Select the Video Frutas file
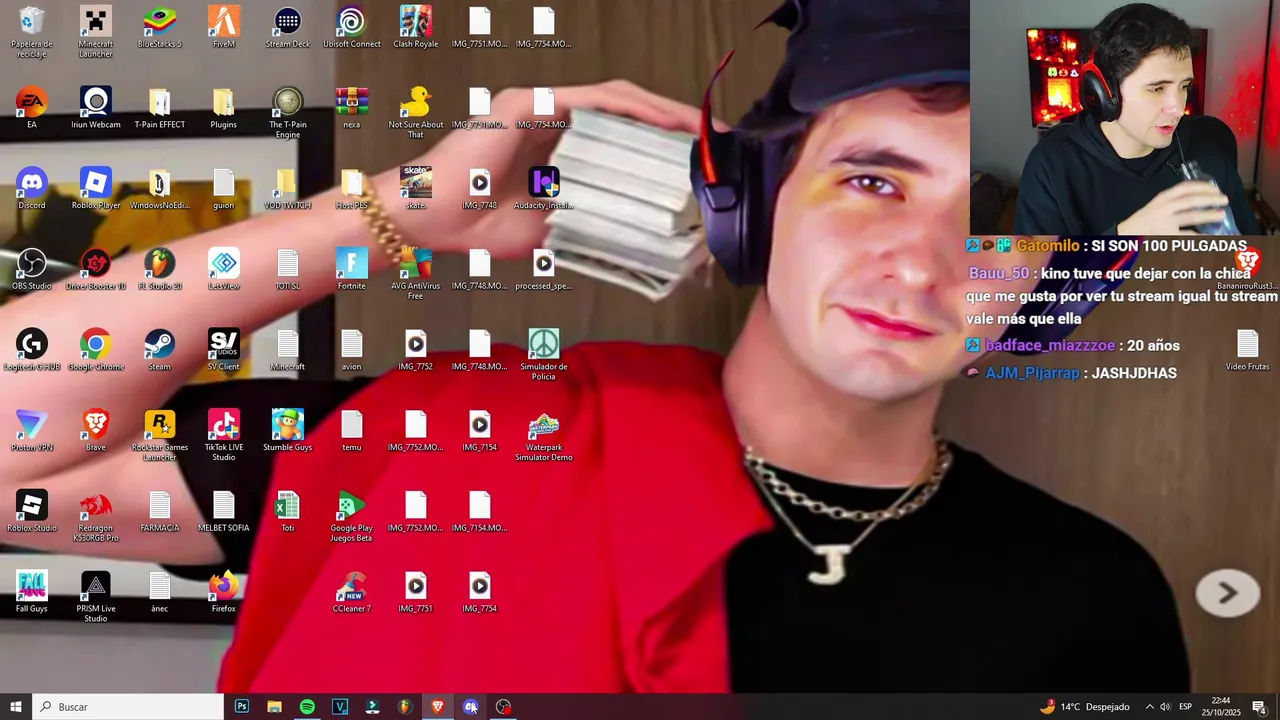This screenshot has height=720, width=1280. [1248, 351]
